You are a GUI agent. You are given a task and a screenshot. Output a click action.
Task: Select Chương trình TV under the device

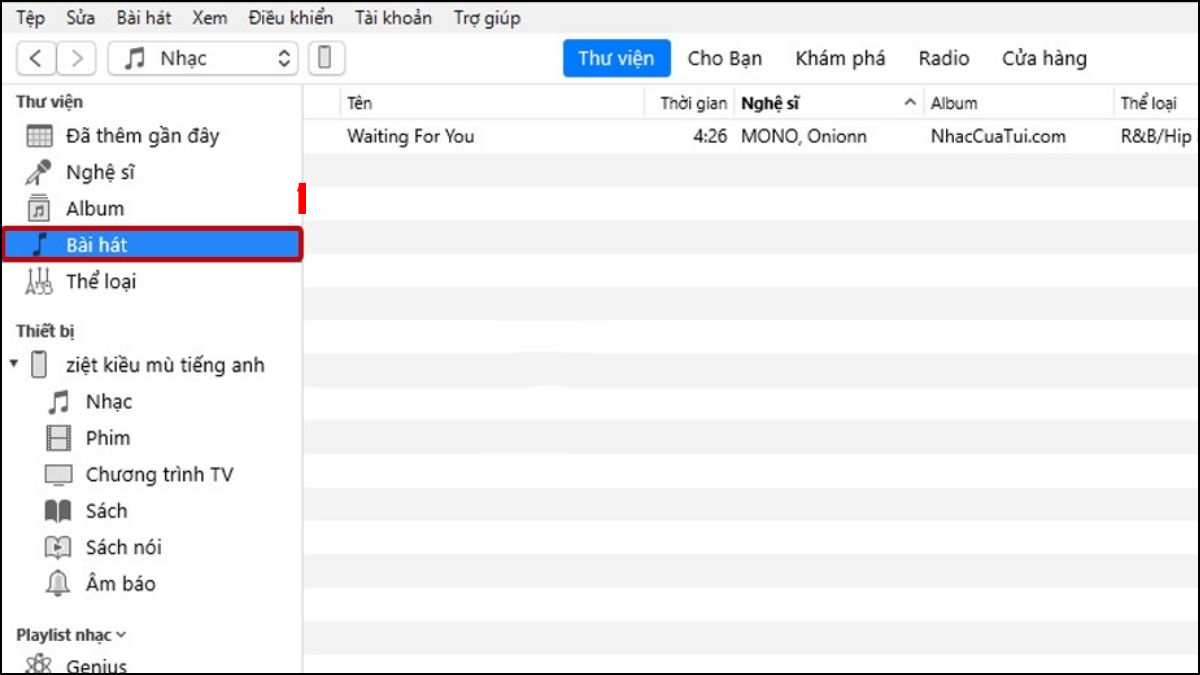(x=159, y=474)
